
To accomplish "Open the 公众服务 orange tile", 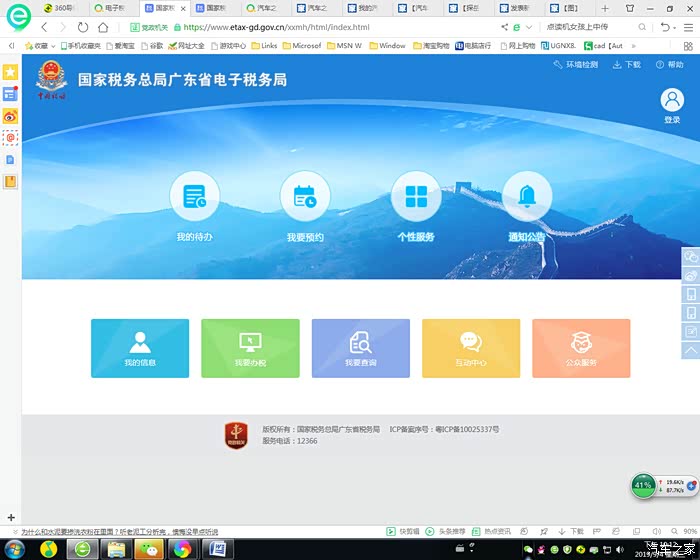I will tap(581, 348).
